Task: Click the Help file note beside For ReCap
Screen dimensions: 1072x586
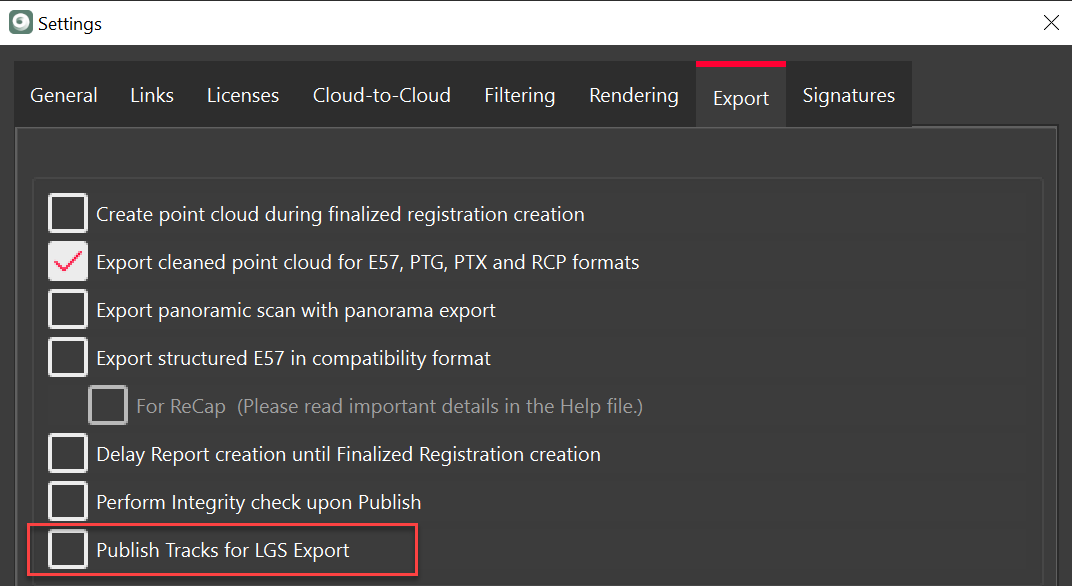Action: 440,407
